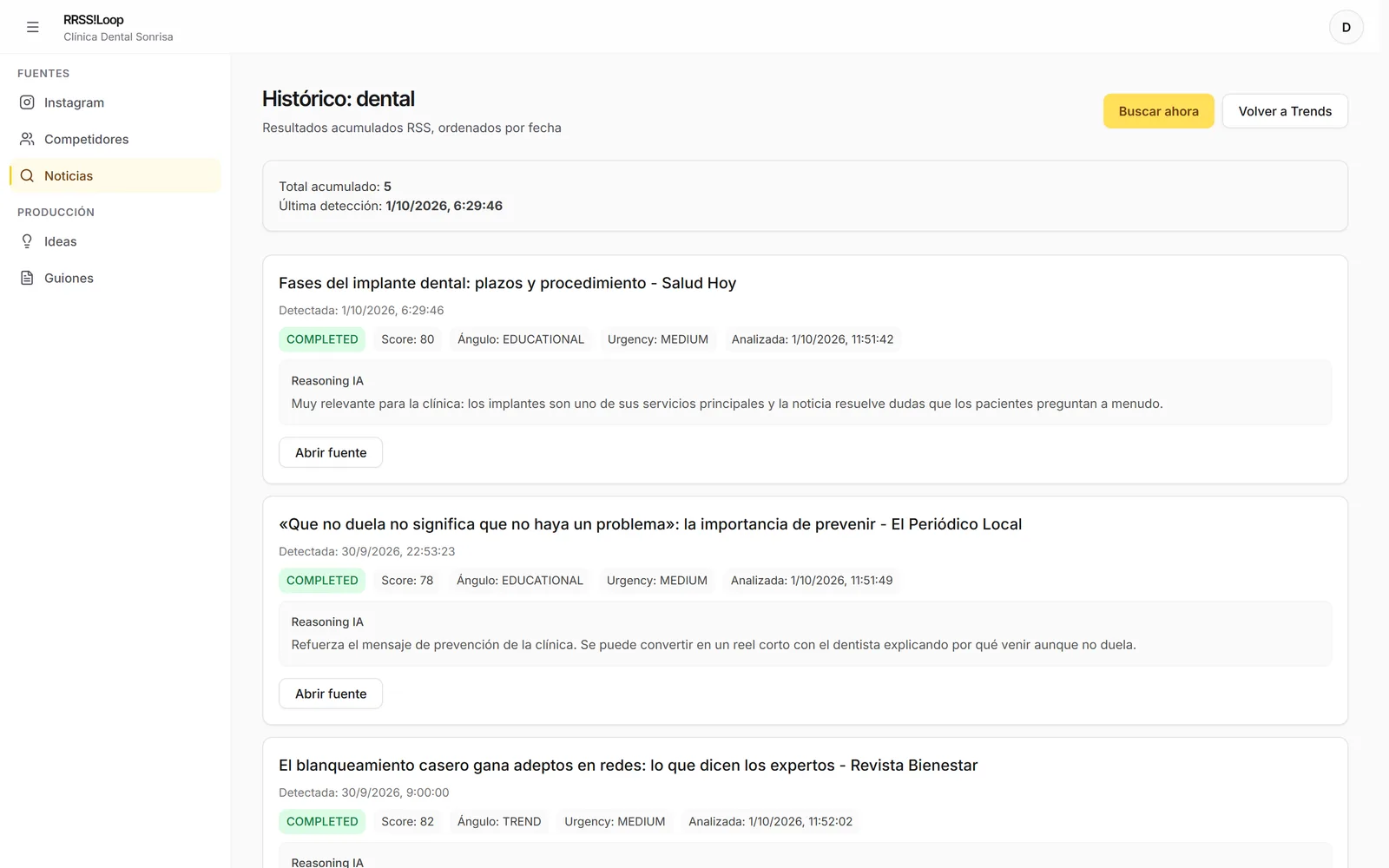Click Analizada 11:51:42 tag
The image size is (1389, 868).
pyautogui.click(x=813, y=339)
